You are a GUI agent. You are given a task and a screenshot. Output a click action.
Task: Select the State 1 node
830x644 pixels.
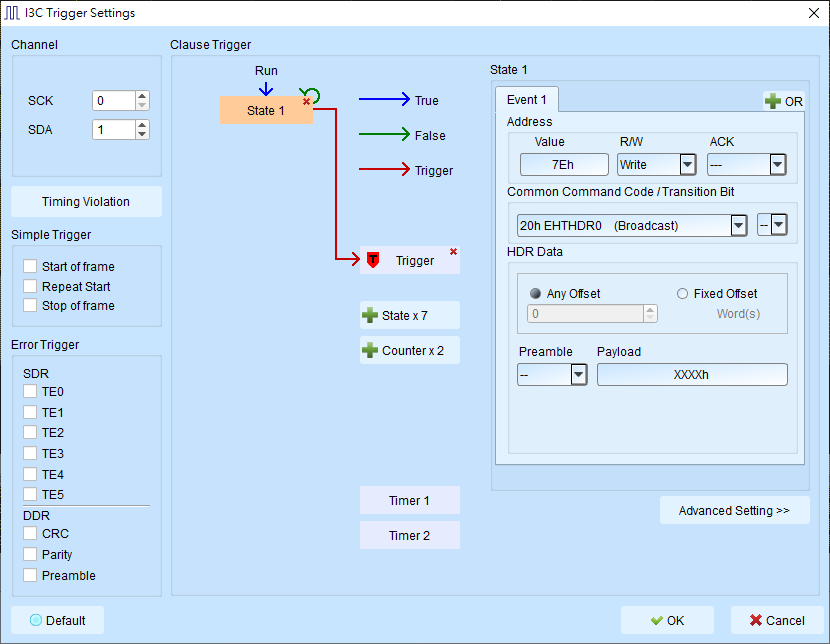[266, 110]
